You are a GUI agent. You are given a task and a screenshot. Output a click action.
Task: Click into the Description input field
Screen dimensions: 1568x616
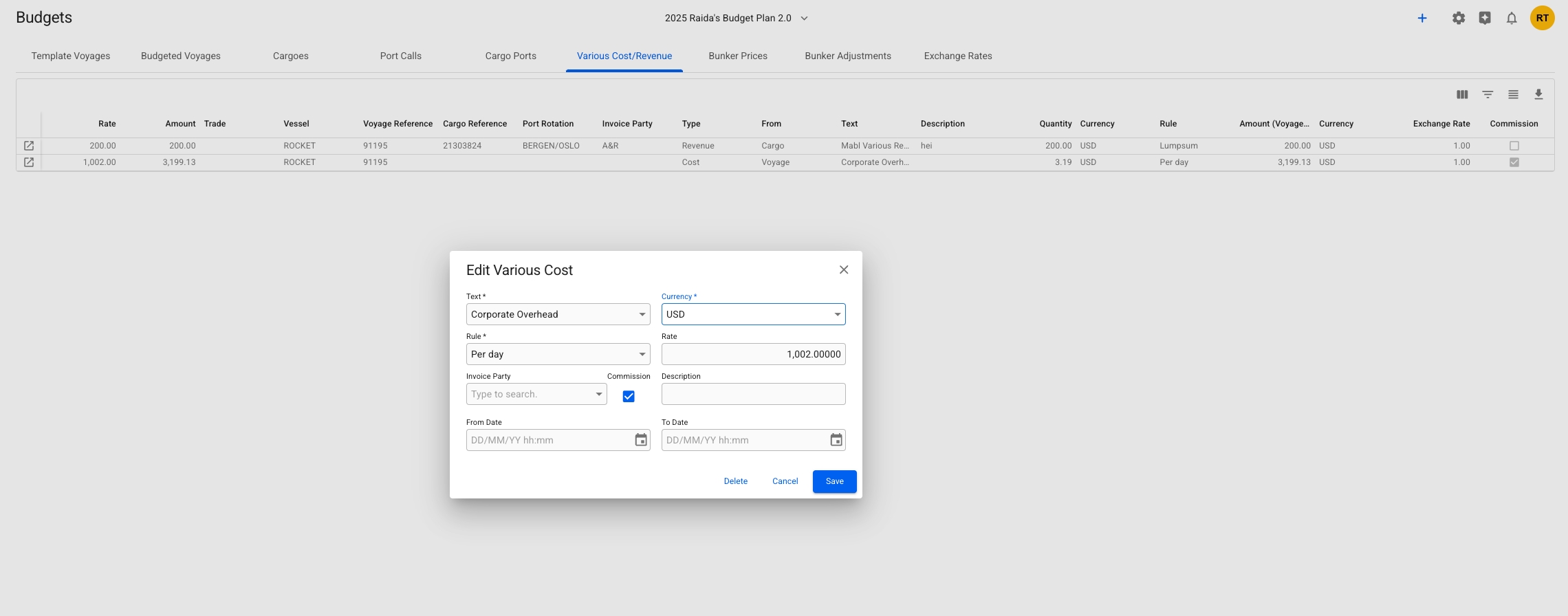(x=753, y=394)
